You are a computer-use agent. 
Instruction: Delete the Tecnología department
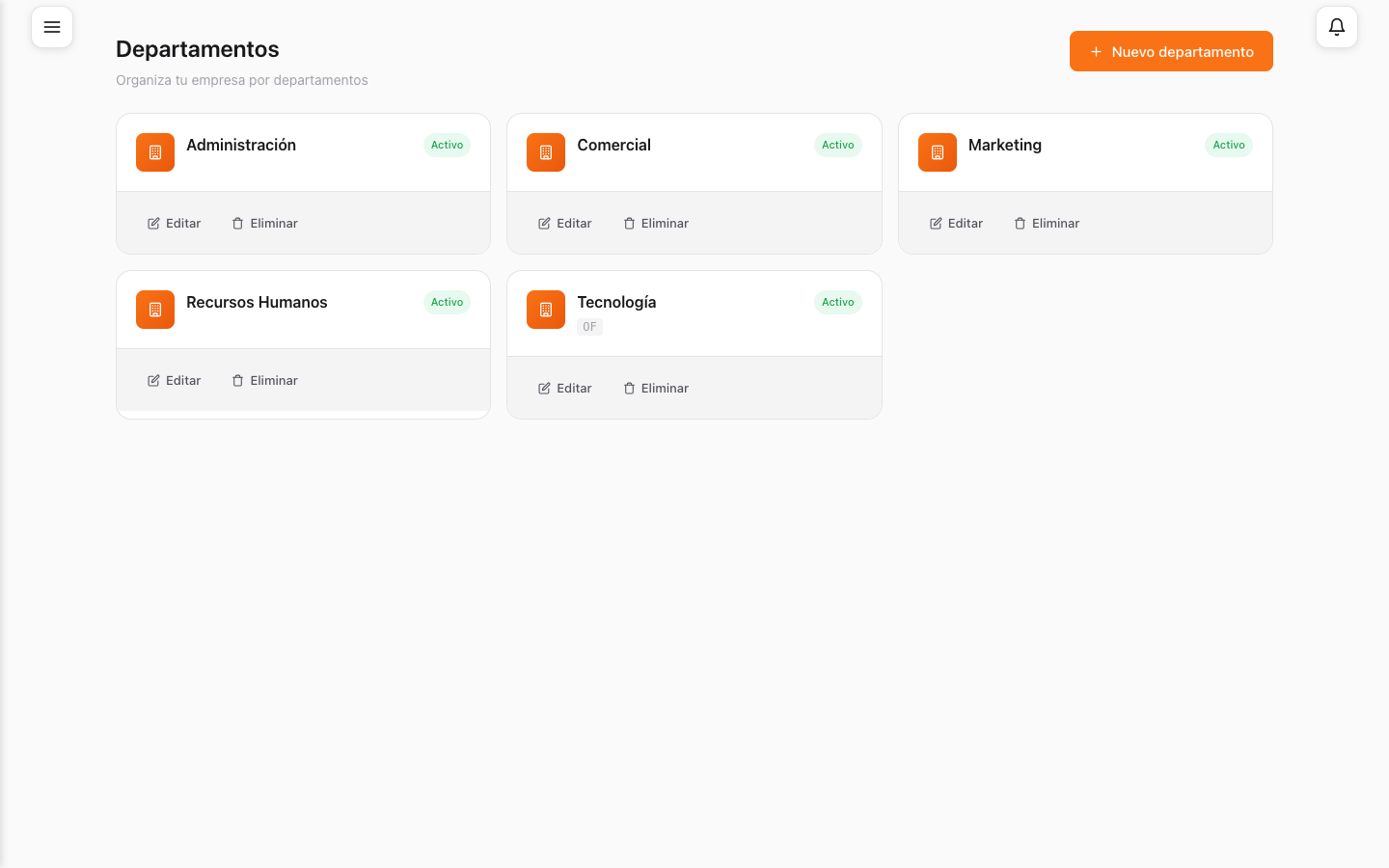click(656, 388)
